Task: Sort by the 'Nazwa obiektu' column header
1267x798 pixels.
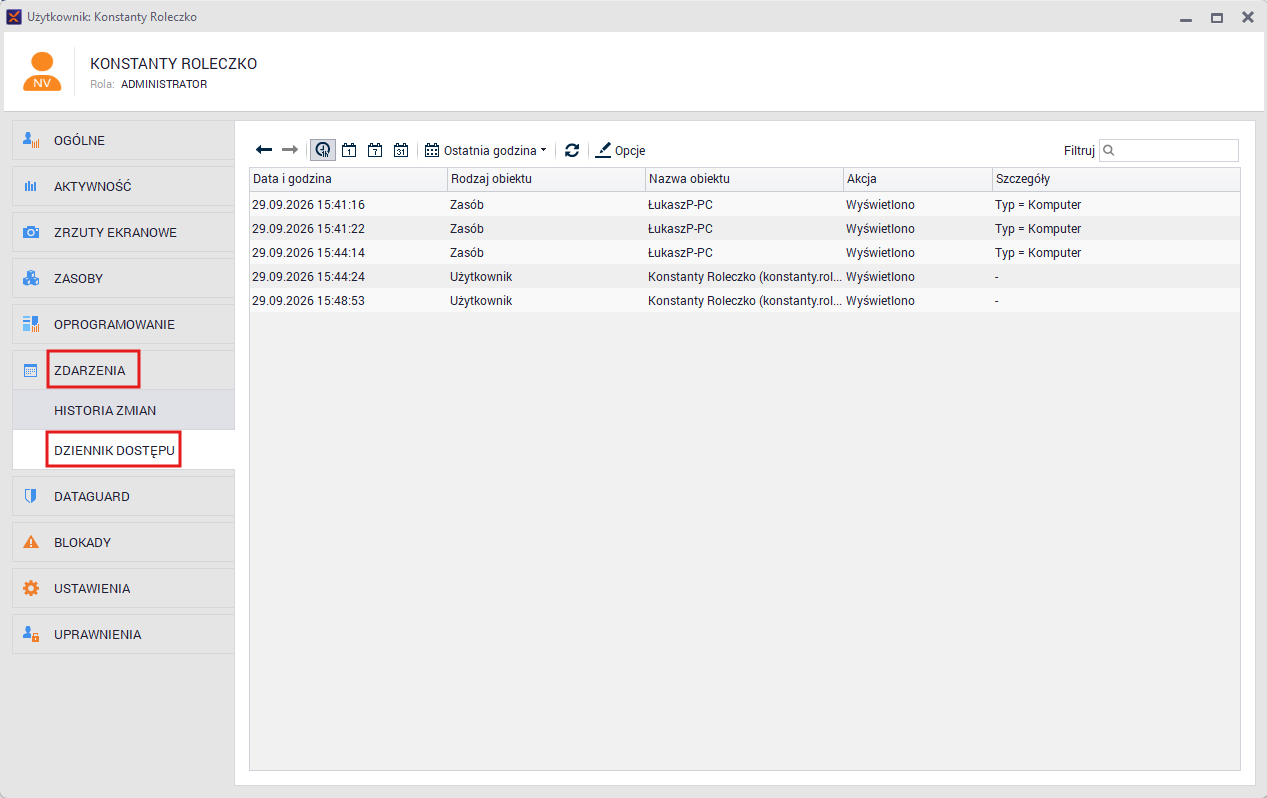Action: tap(744, 179)
